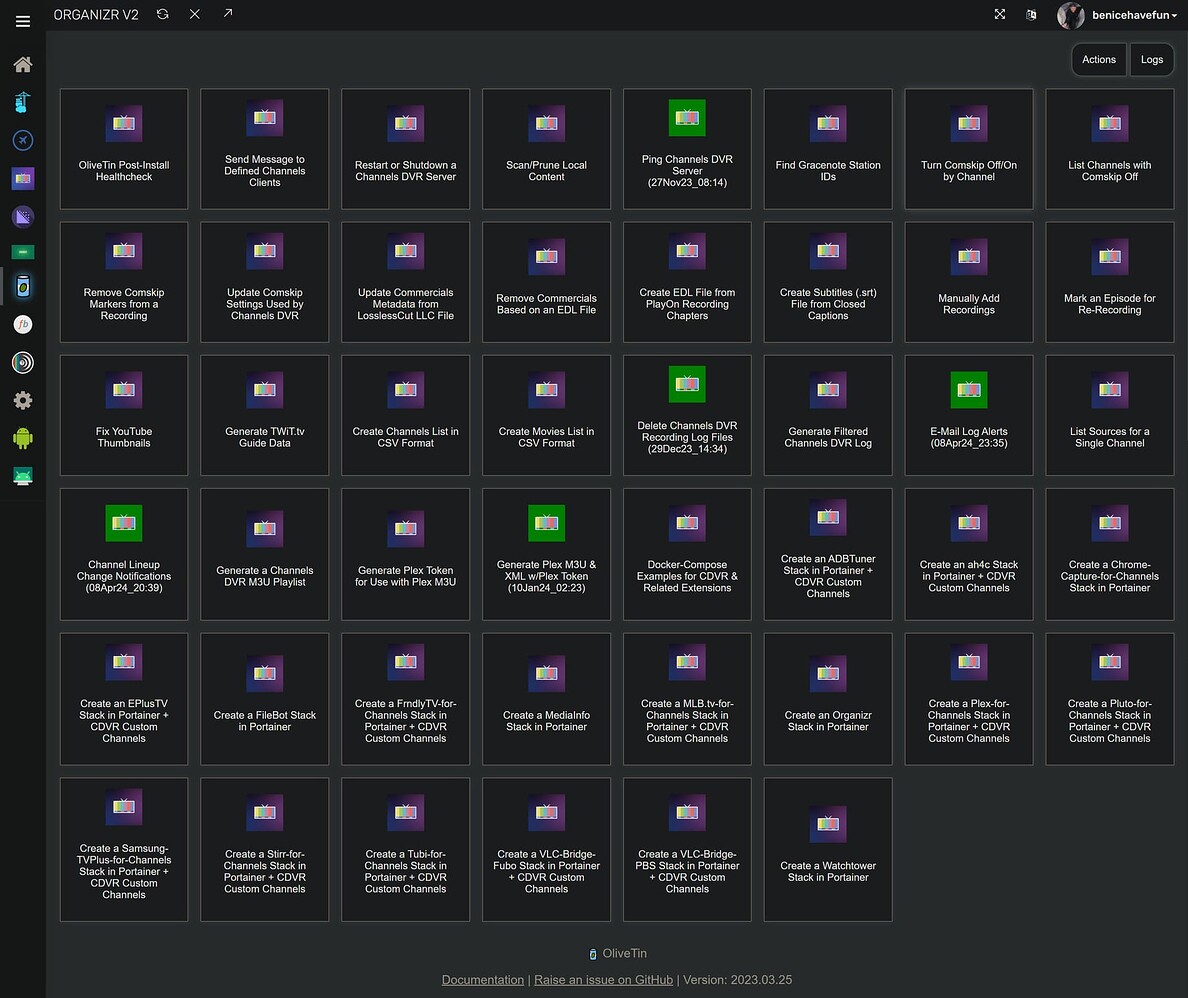Click the benicehavefun profile avatar picture
This screenshot has width=1188, height=998.
[x=1070, y=14]
